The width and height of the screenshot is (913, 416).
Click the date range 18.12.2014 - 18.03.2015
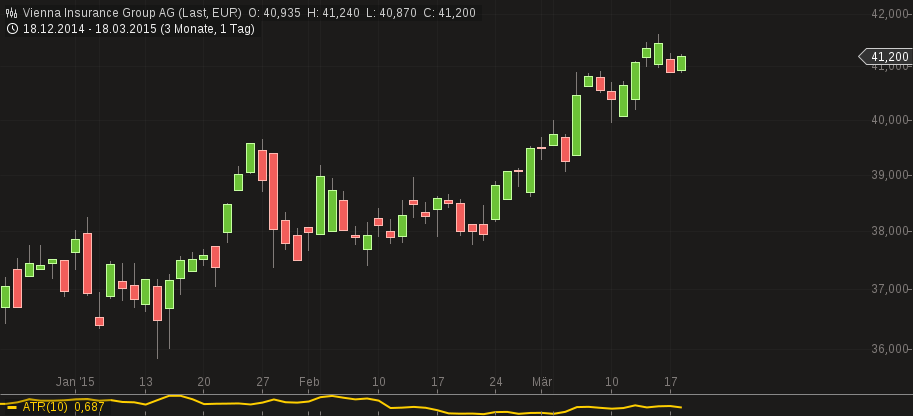coord(90,29)
